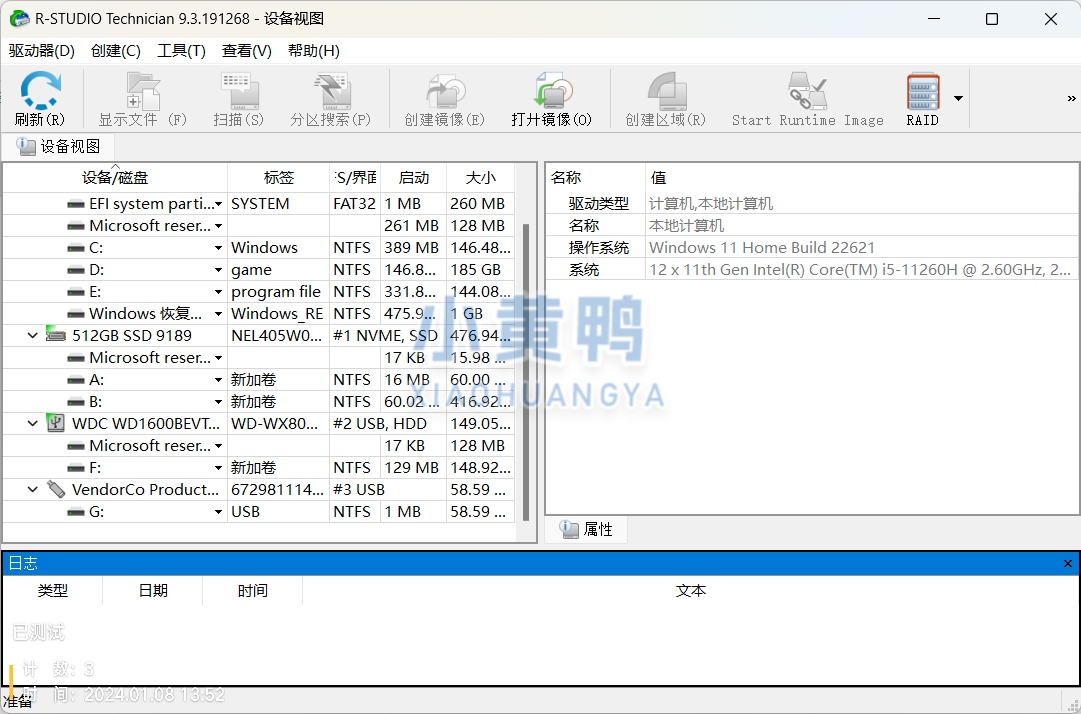Click the EFI system partition icon
Viewport: 1081px width, 714px height.
[x=76, y=204]
